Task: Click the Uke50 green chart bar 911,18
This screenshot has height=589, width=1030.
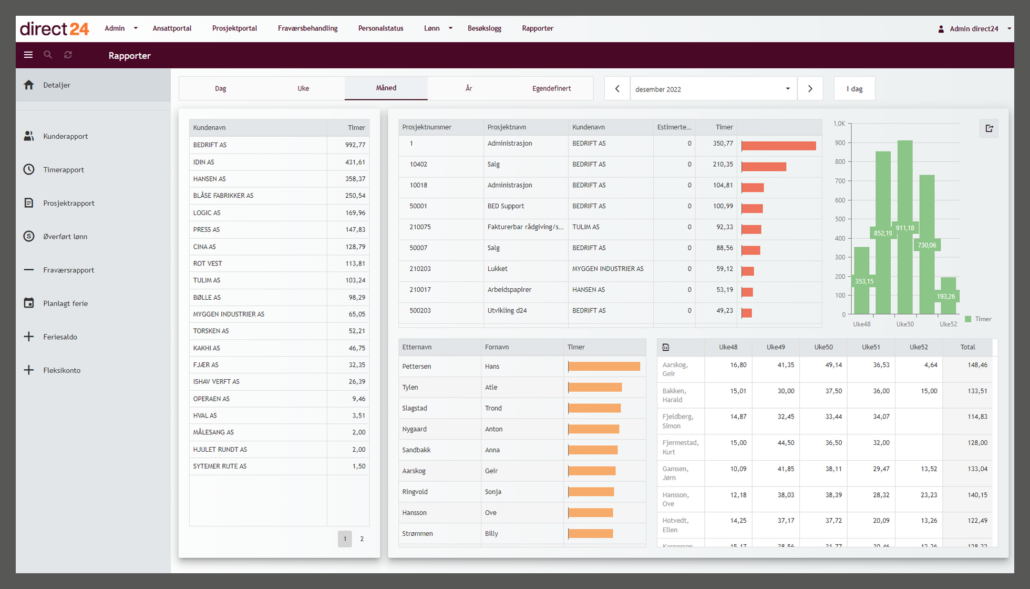Action: pyautogui.click(x=905, y=227)
